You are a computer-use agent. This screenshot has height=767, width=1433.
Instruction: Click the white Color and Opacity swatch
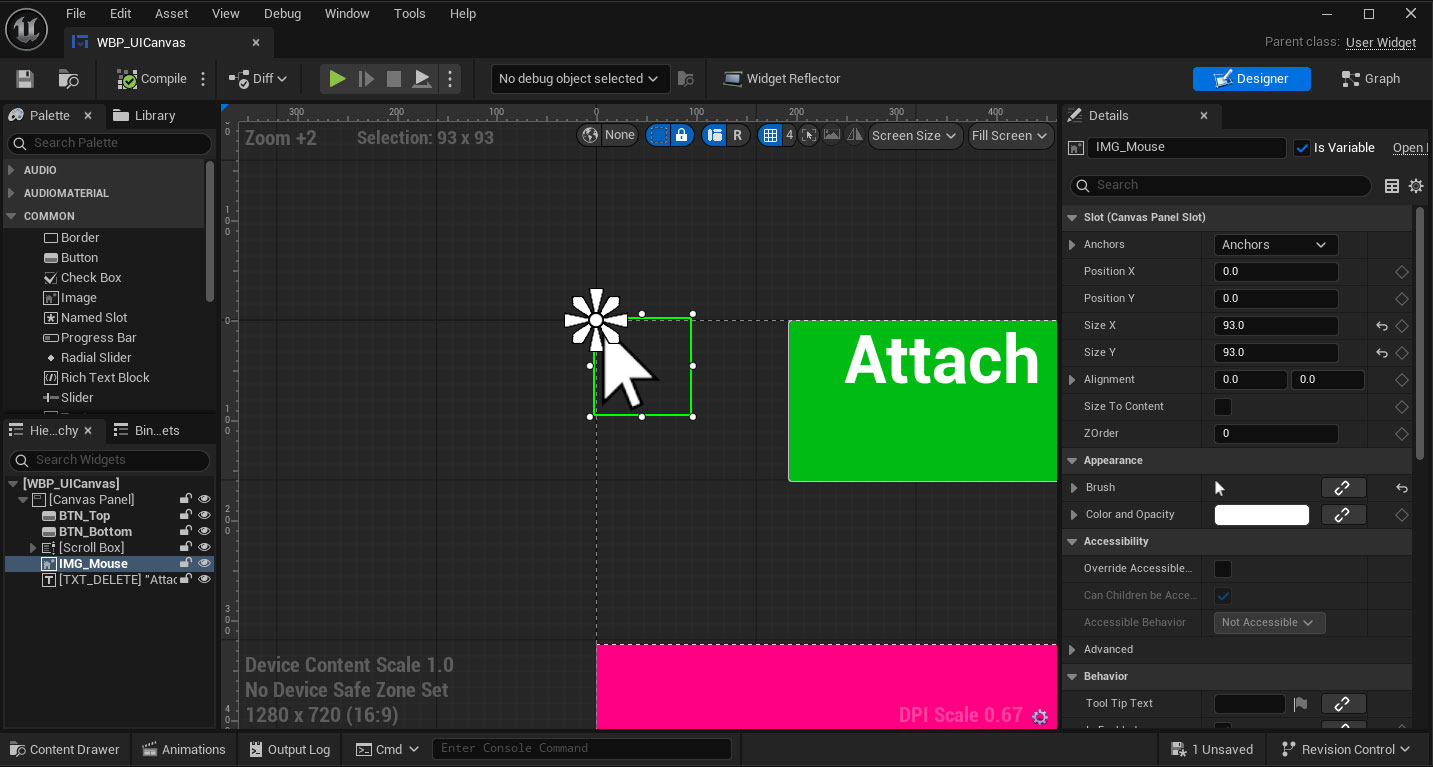[x=1261, y=514]
